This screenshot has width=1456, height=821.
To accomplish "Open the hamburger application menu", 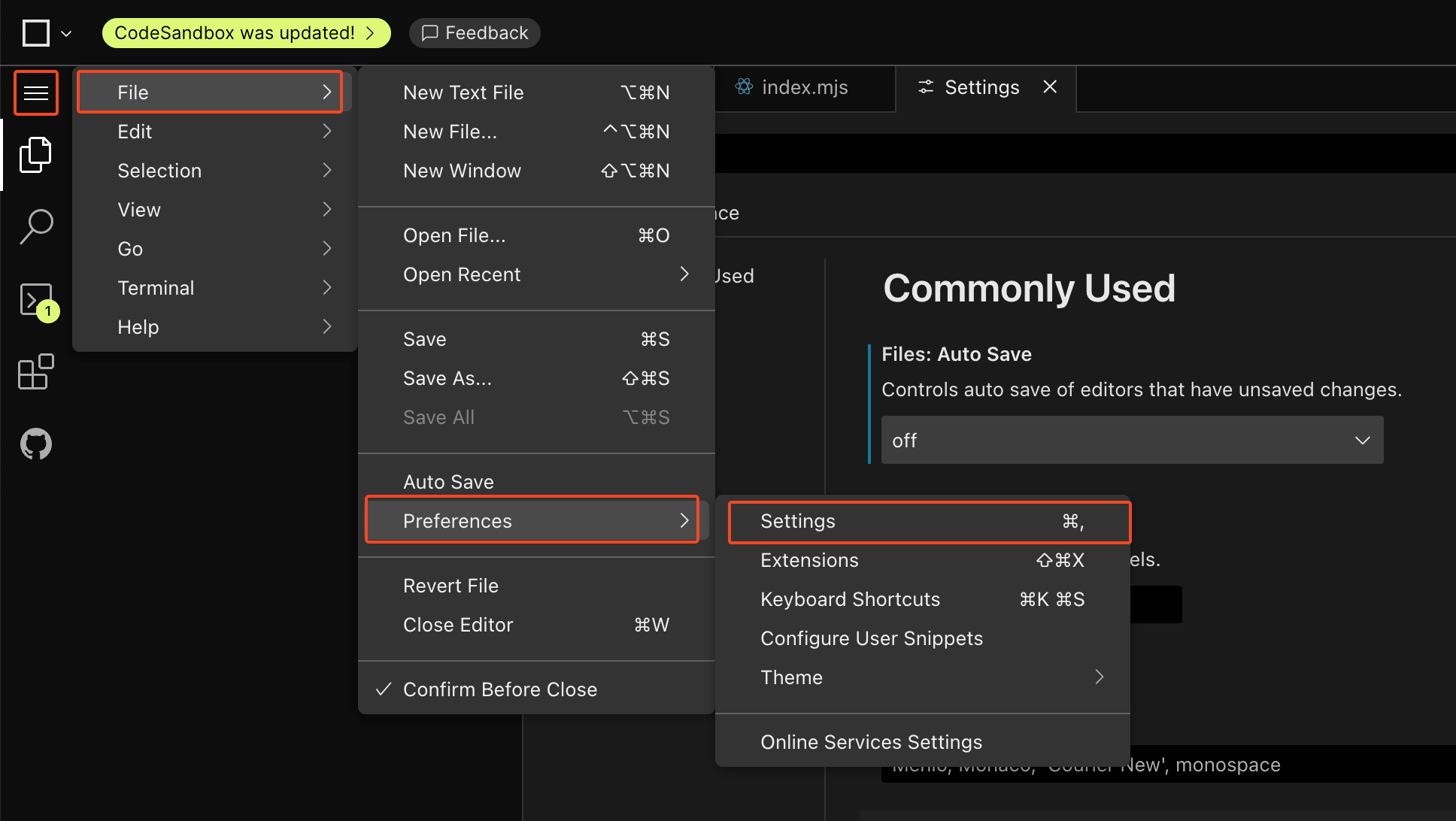I will coord(35,92).
